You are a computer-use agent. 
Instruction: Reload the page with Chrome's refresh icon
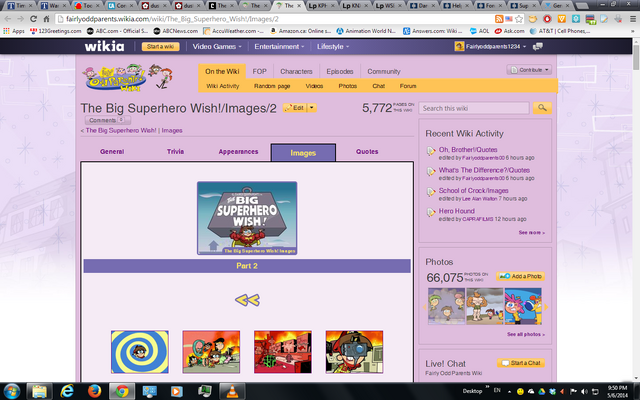pyautogui.click(x=33, y=19)
